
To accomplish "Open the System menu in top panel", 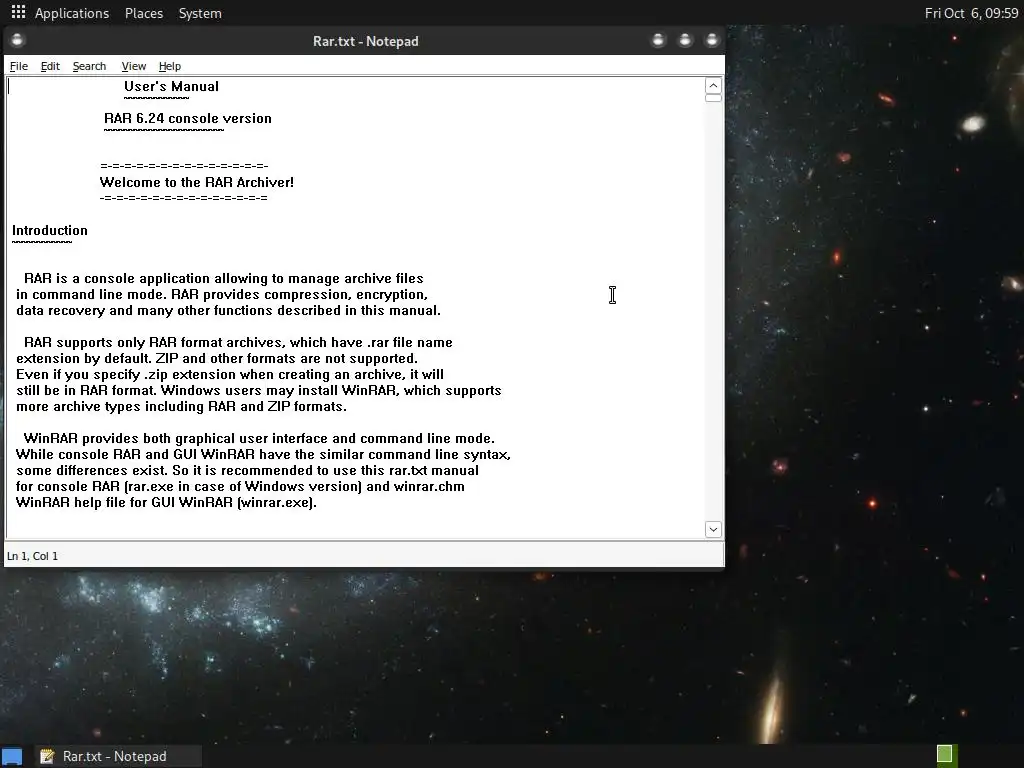I will pyautogui.click(x=200, y=13).
